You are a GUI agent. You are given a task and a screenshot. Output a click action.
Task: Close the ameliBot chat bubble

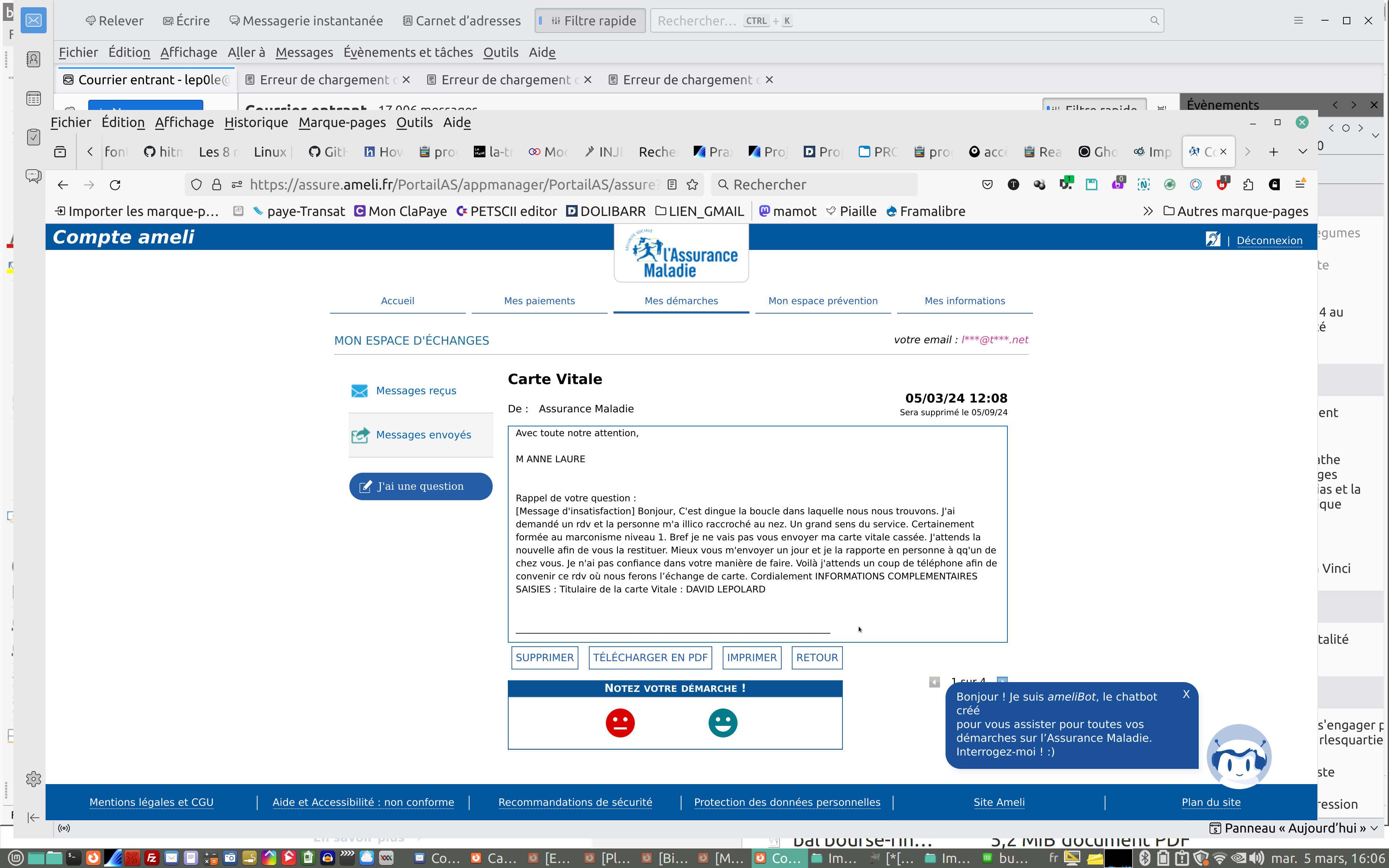click(1186, 695)
